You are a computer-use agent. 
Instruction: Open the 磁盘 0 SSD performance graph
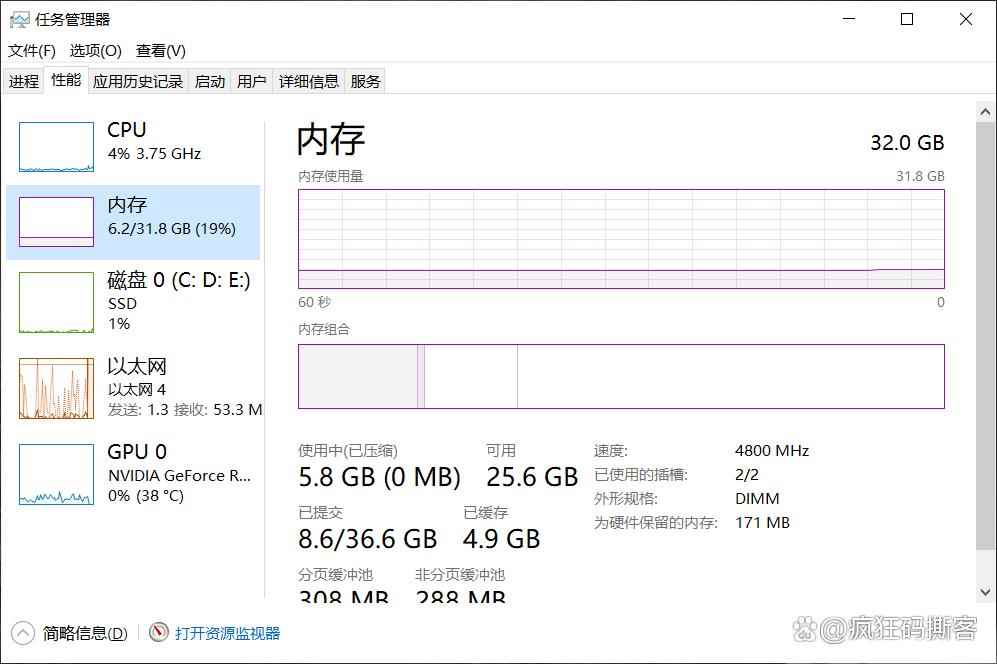(56, 302)
